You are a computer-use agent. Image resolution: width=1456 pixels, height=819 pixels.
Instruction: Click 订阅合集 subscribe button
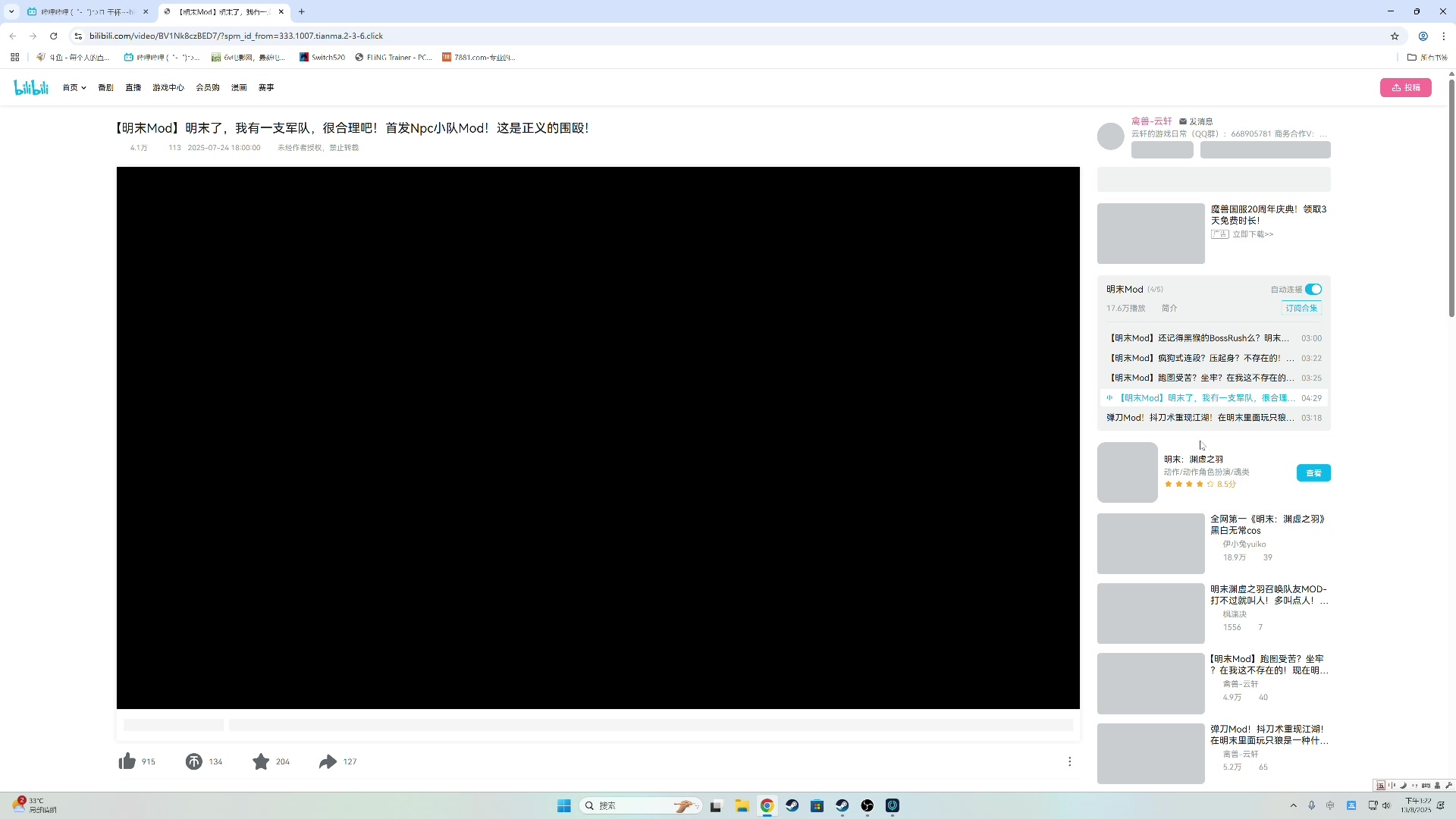(1301, 308)
